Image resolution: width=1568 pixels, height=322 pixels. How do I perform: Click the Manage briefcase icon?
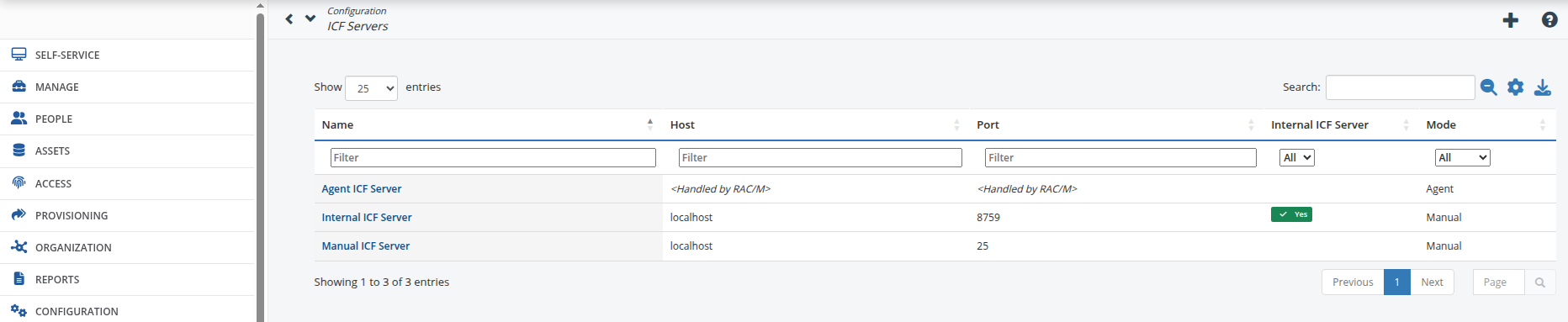[x=19, y=86]
